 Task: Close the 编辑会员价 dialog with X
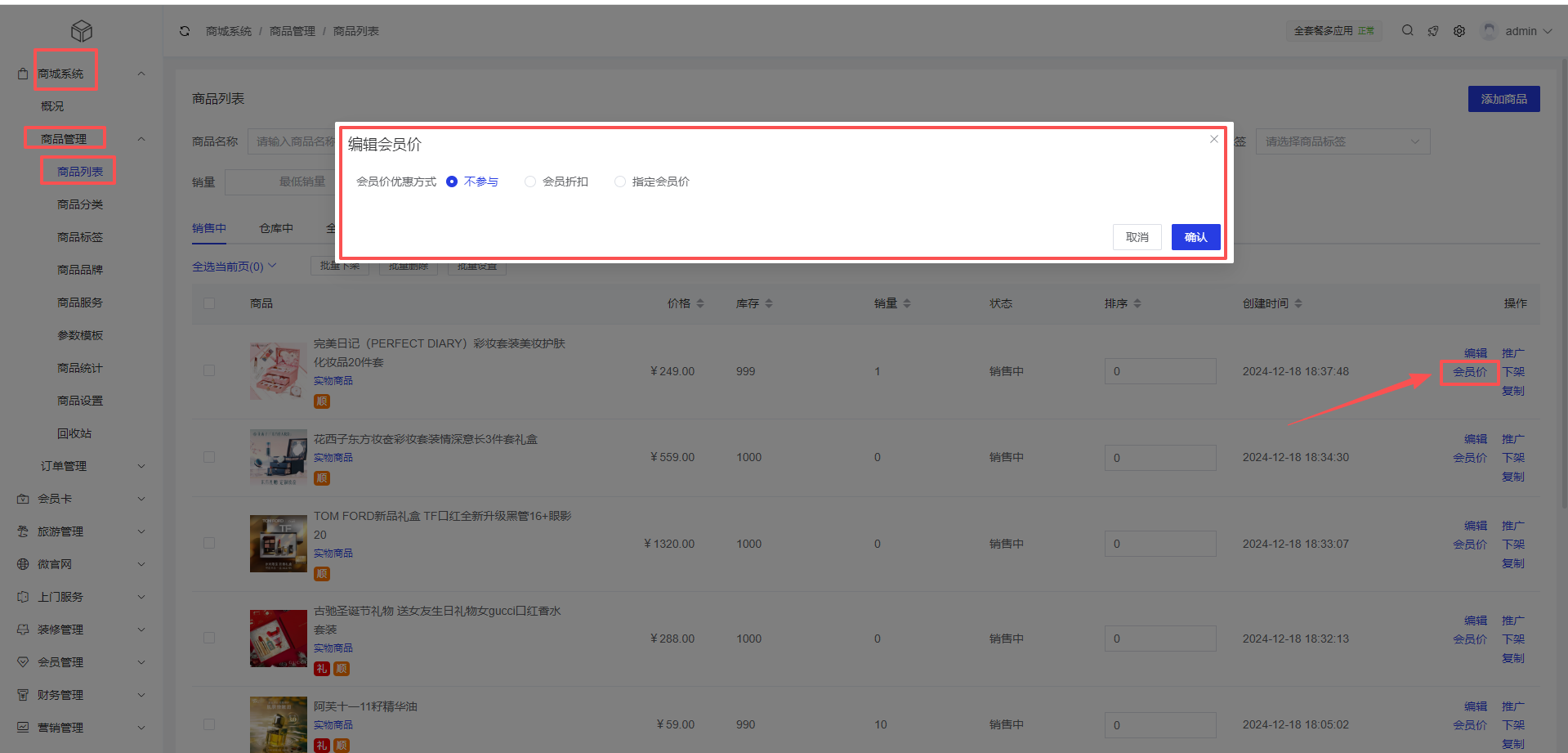pos(1214,139)
